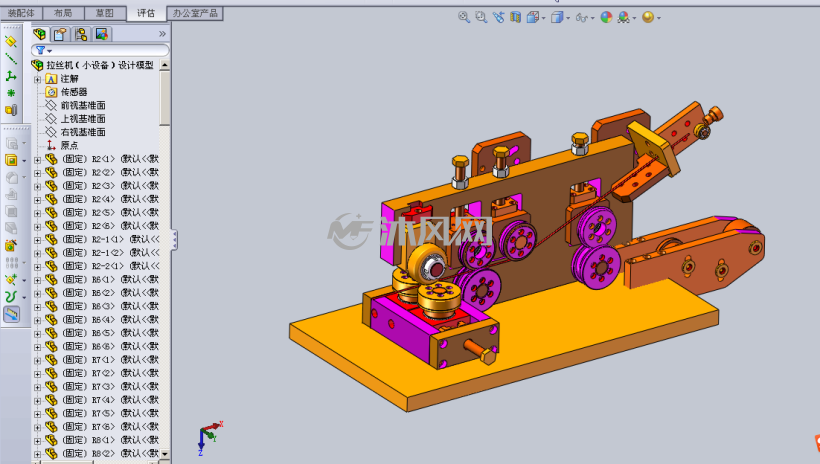Open the dropdown arrow beside Display Style
820x464 pixels.
pyautogui.click(x=568, y=18)
